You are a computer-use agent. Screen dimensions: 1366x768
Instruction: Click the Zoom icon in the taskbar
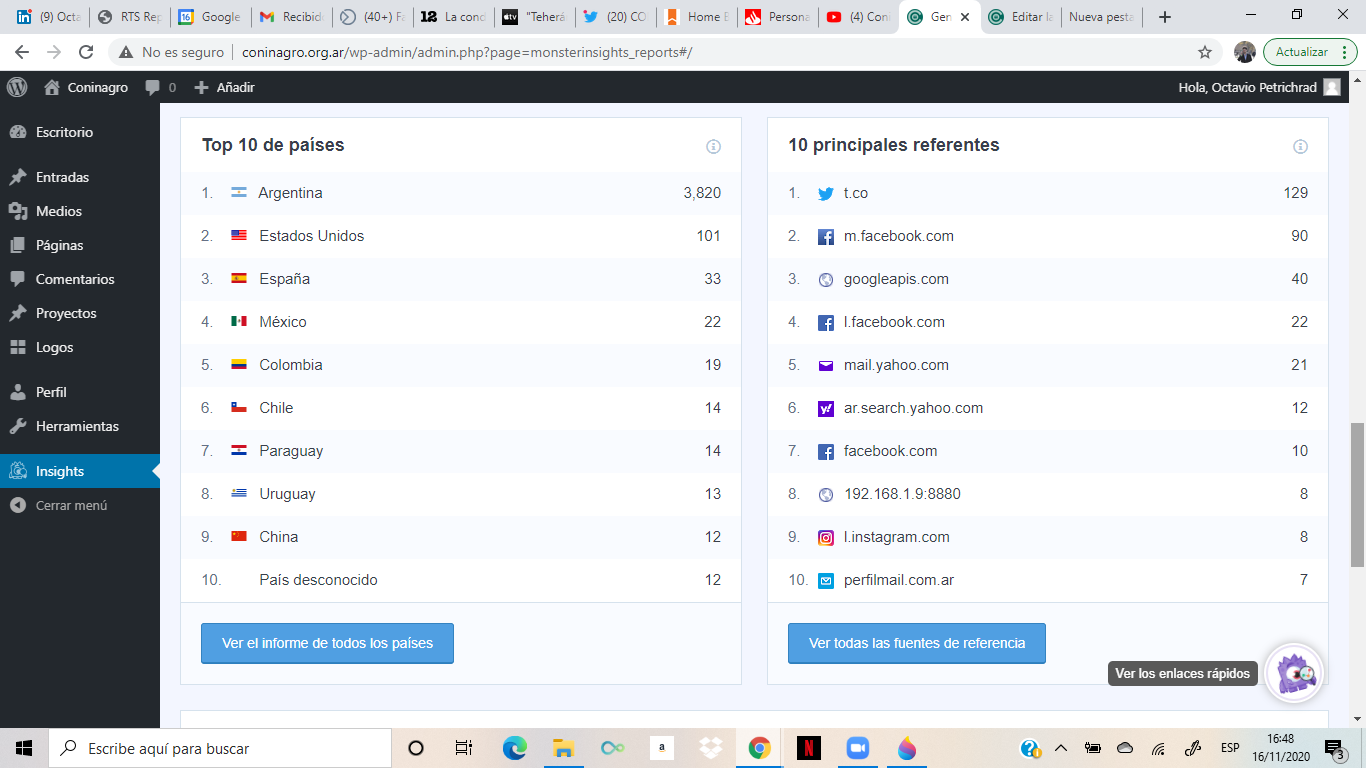857,748
